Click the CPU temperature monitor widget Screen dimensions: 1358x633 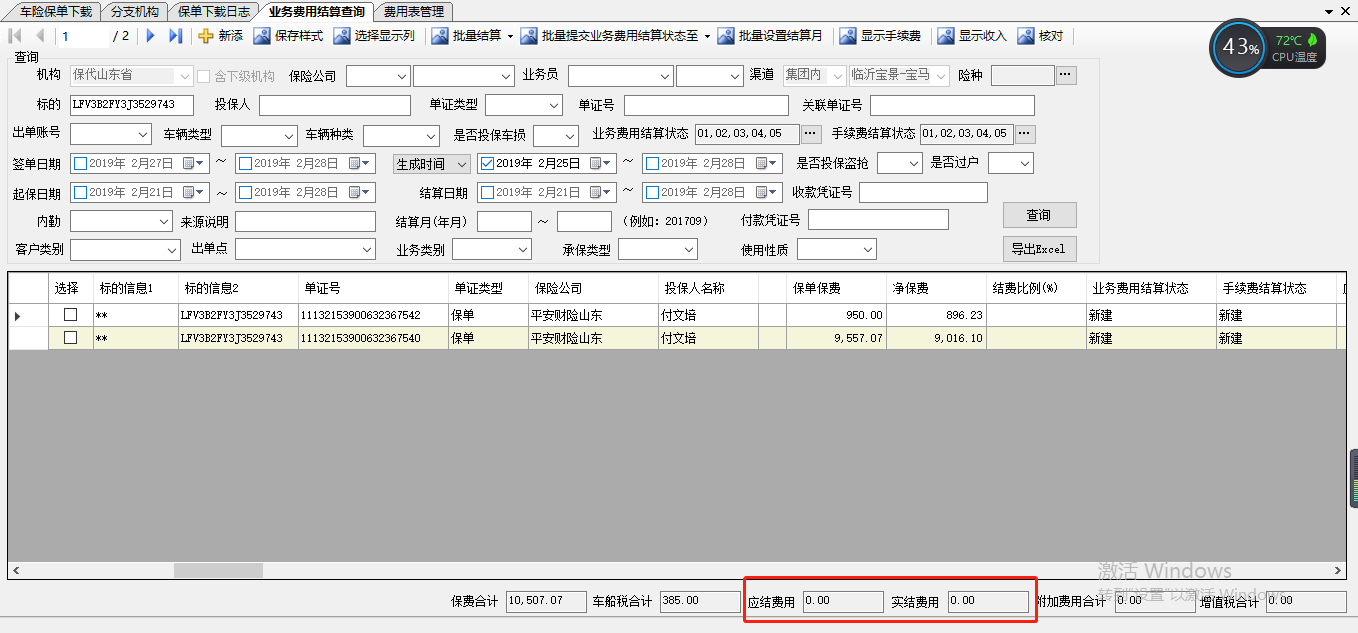click(x=1267, y=47)
